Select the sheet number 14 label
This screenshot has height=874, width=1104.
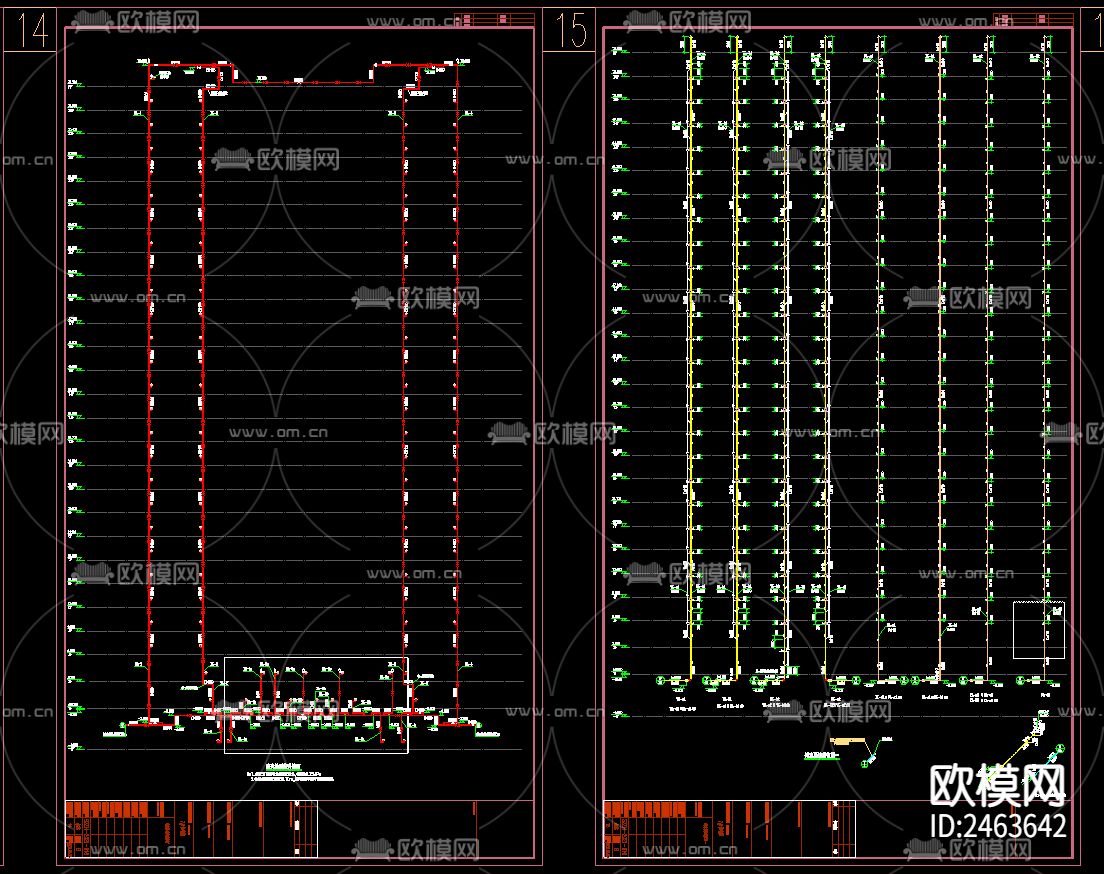(x=32, y=31)
